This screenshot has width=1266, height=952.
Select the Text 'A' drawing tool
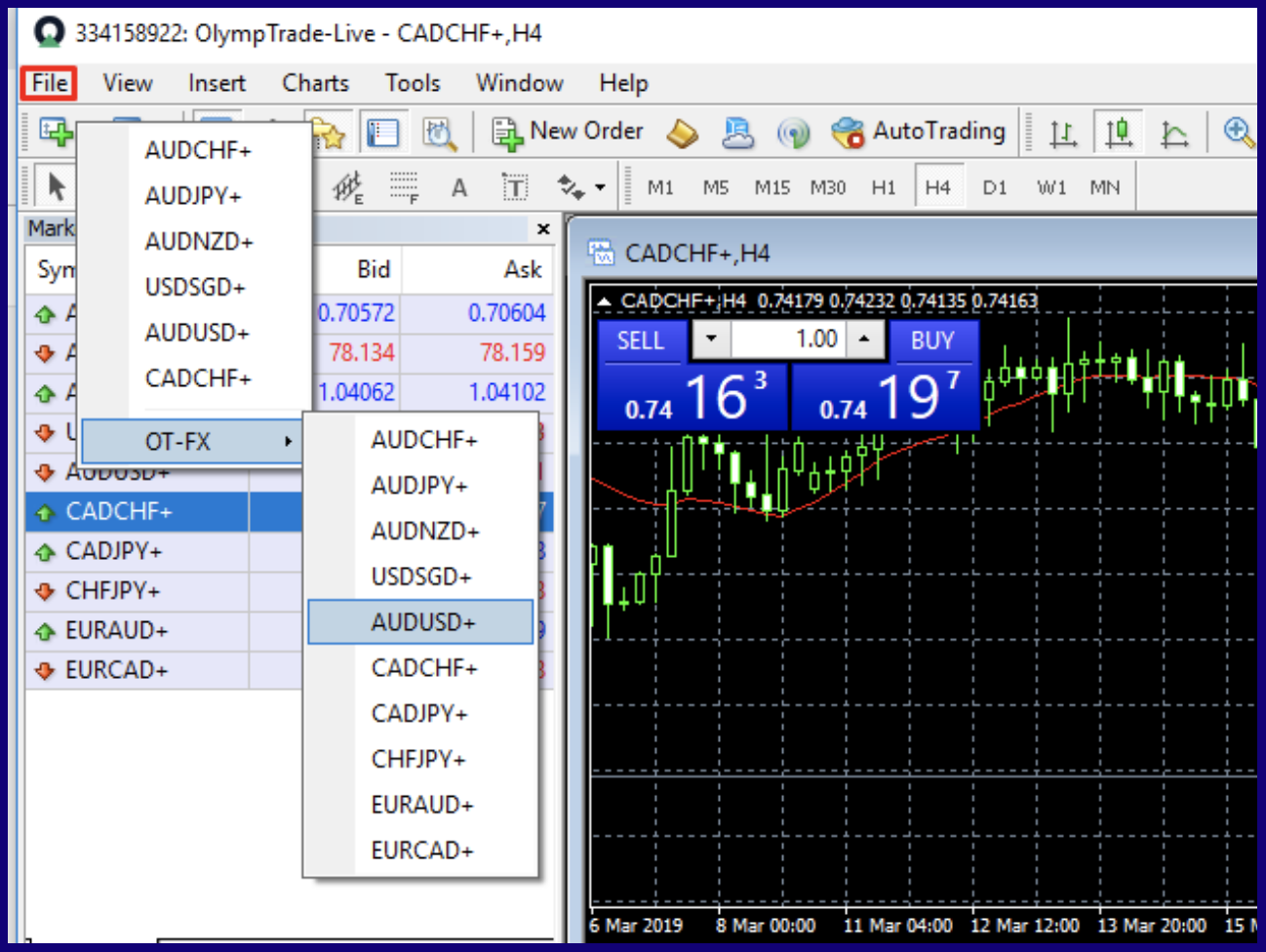click(458, 187)
